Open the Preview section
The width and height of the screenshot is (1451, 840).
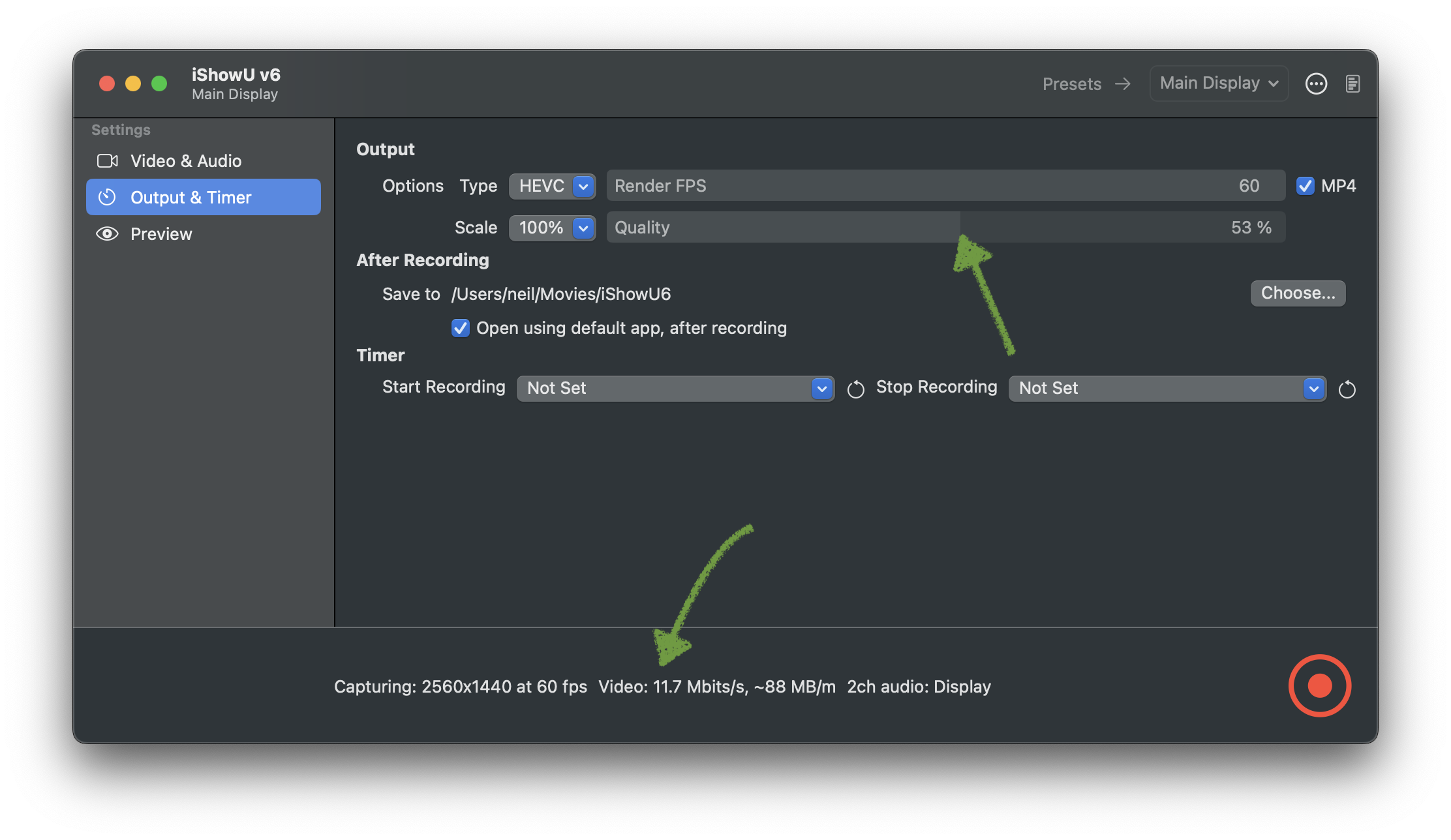pyautogui.click(x=203, y=233)
